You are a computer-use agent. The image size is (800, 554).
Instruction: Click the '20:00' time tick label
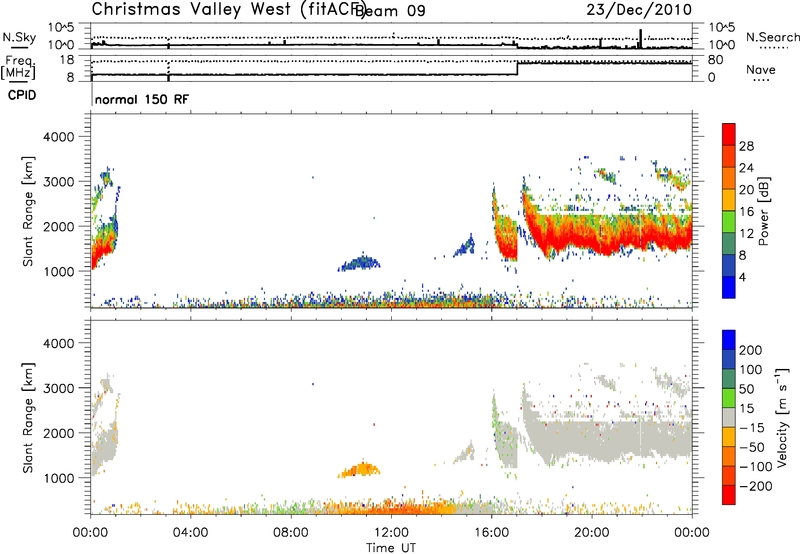592,533
